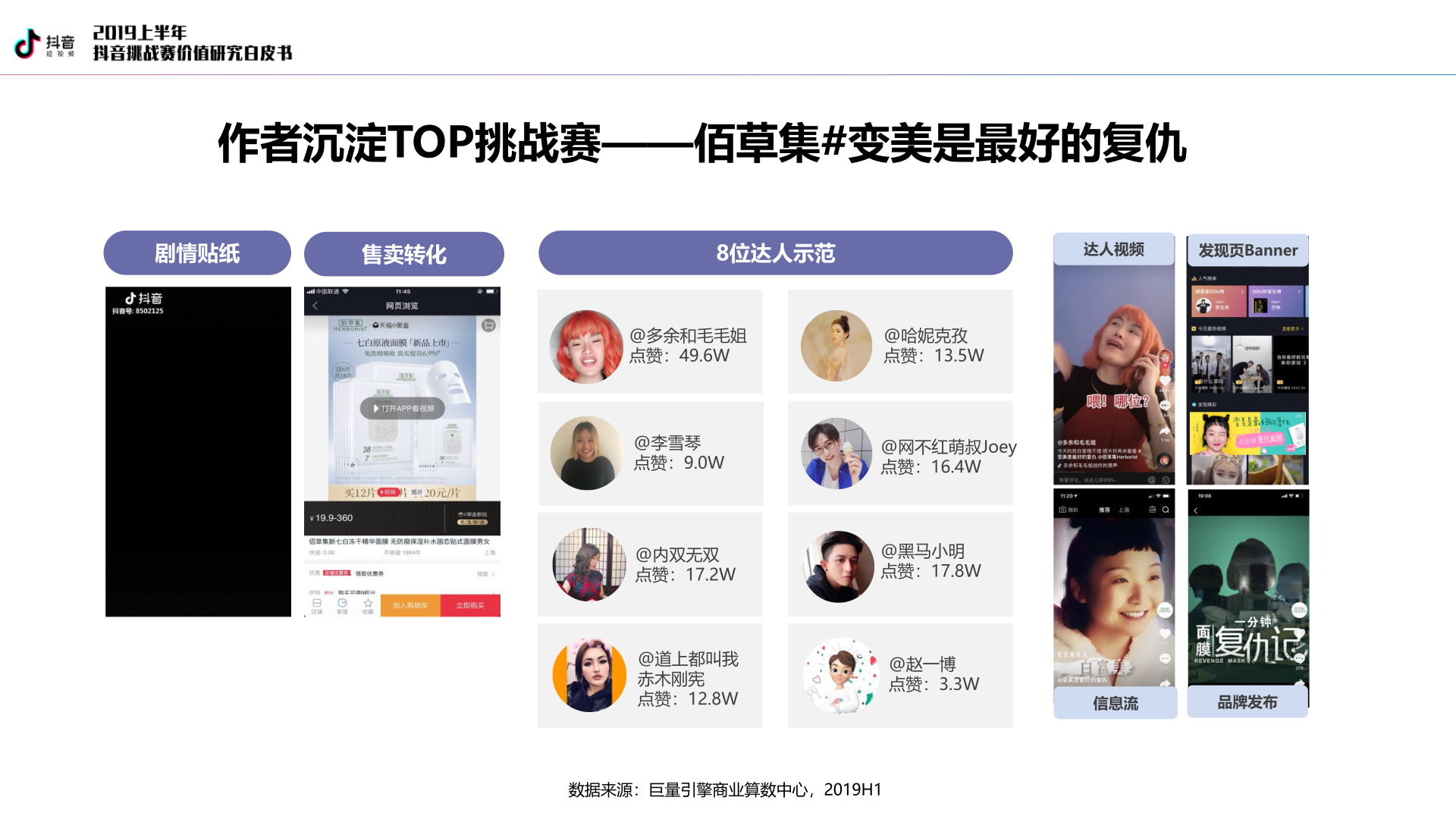This screenshot has height=819, width=1456.
Task: Tap the share arrow on 哪位 video
Action: [1165, 431]
